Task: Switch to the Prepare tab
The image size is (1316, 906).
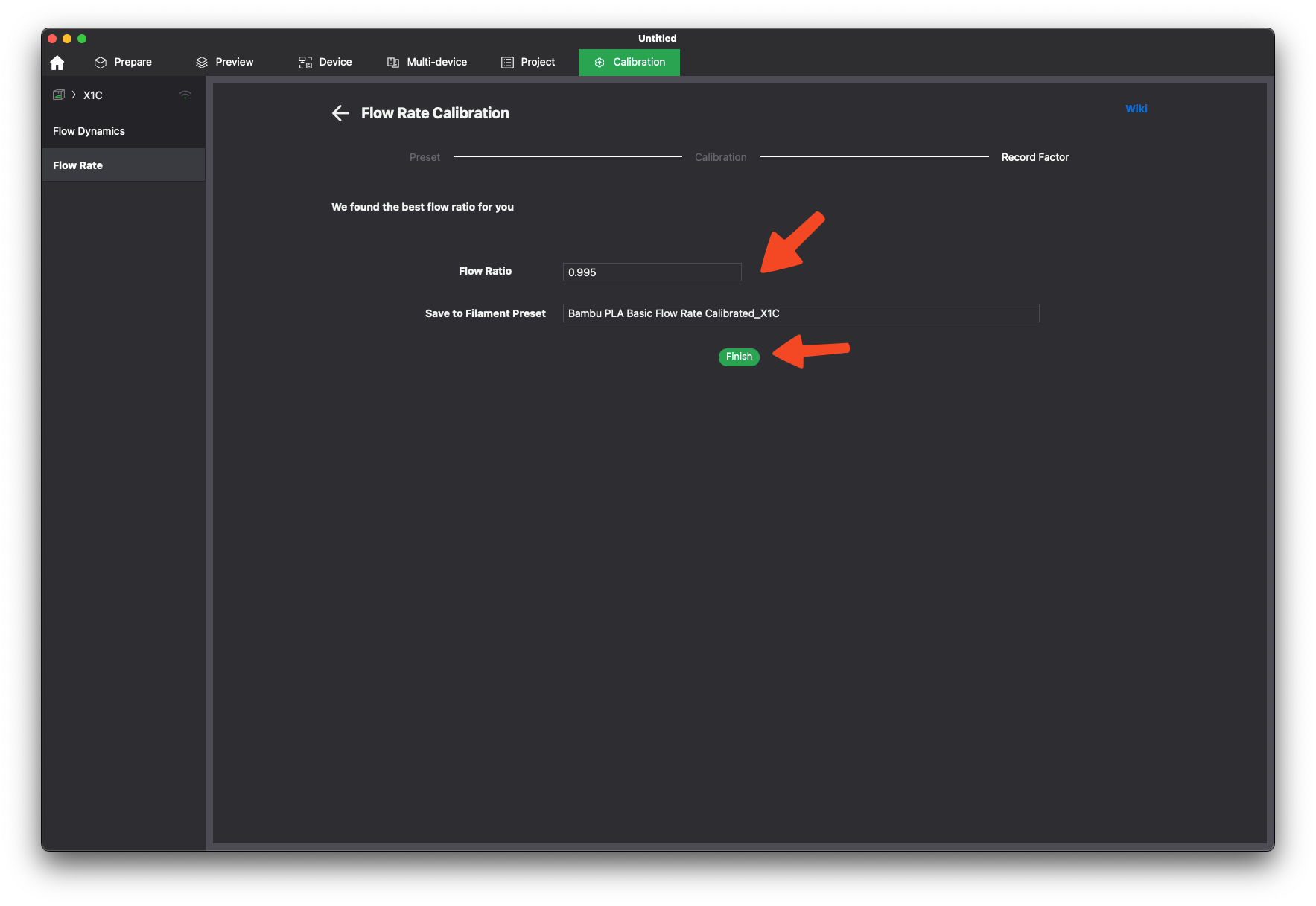Action: pyautogui.click(x=123, y=62)
